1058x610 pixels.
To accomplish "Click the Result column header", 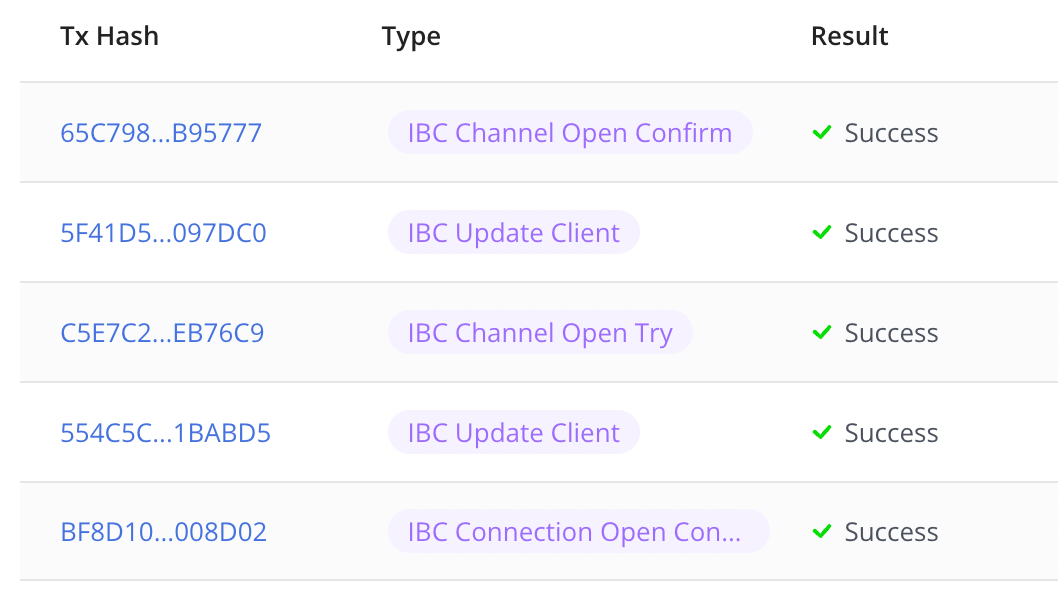I will point(849,37).
